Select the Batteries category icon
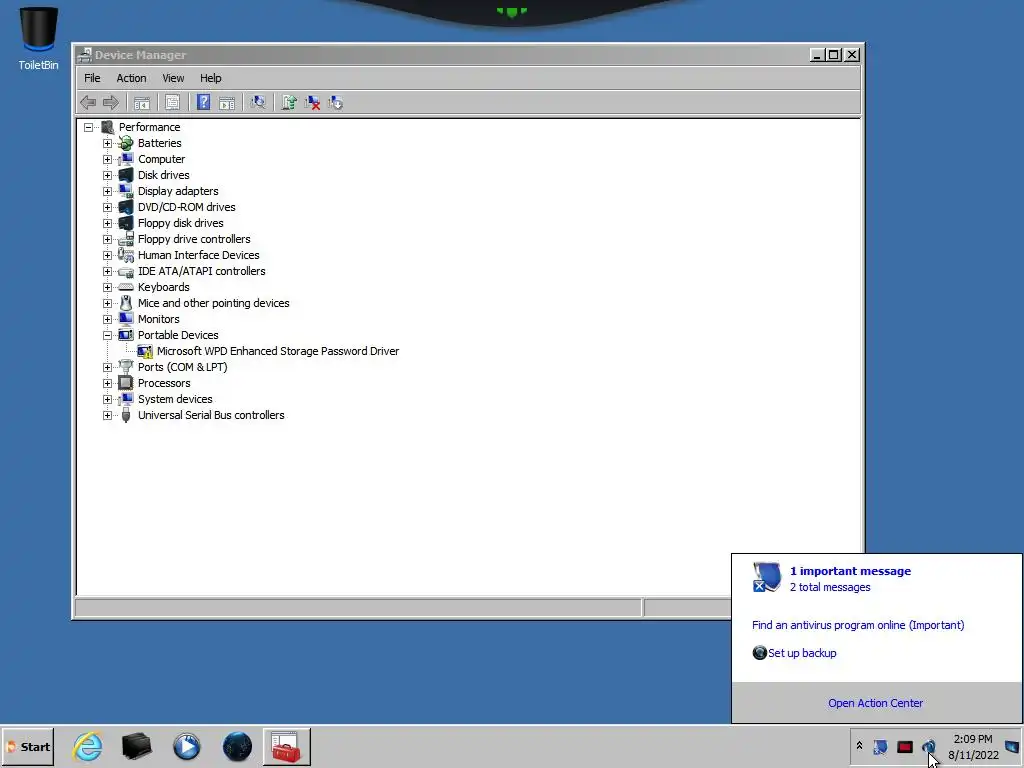 point(126,143)
